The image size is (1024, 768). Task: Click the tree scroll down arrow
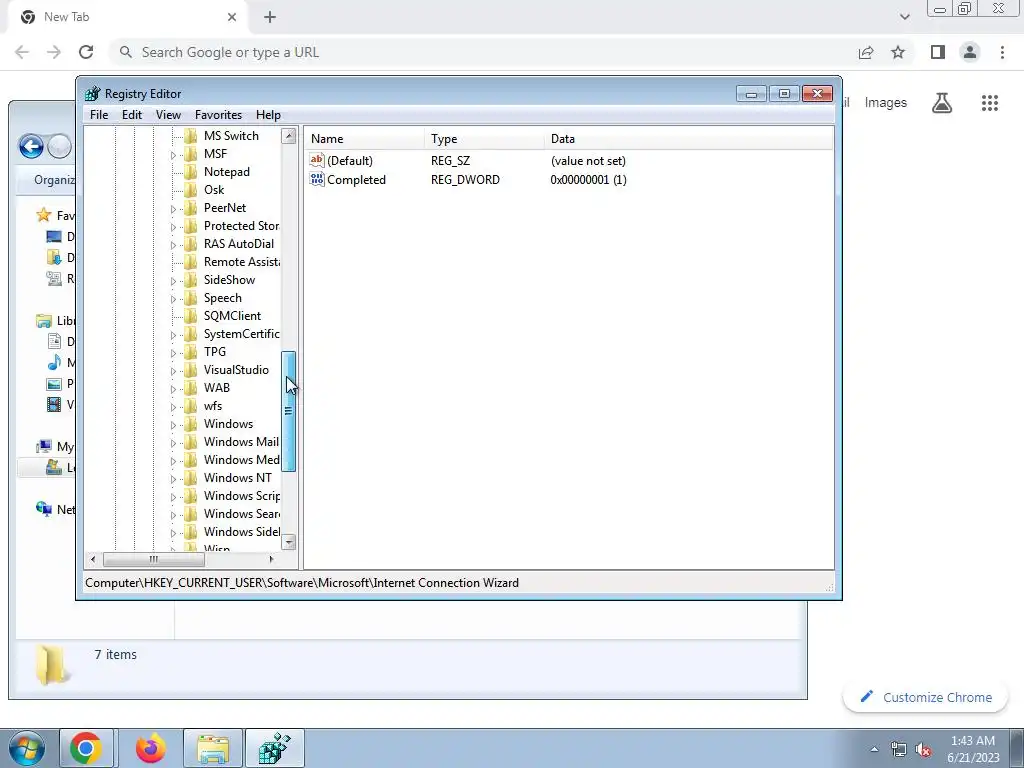pos(288,542)
